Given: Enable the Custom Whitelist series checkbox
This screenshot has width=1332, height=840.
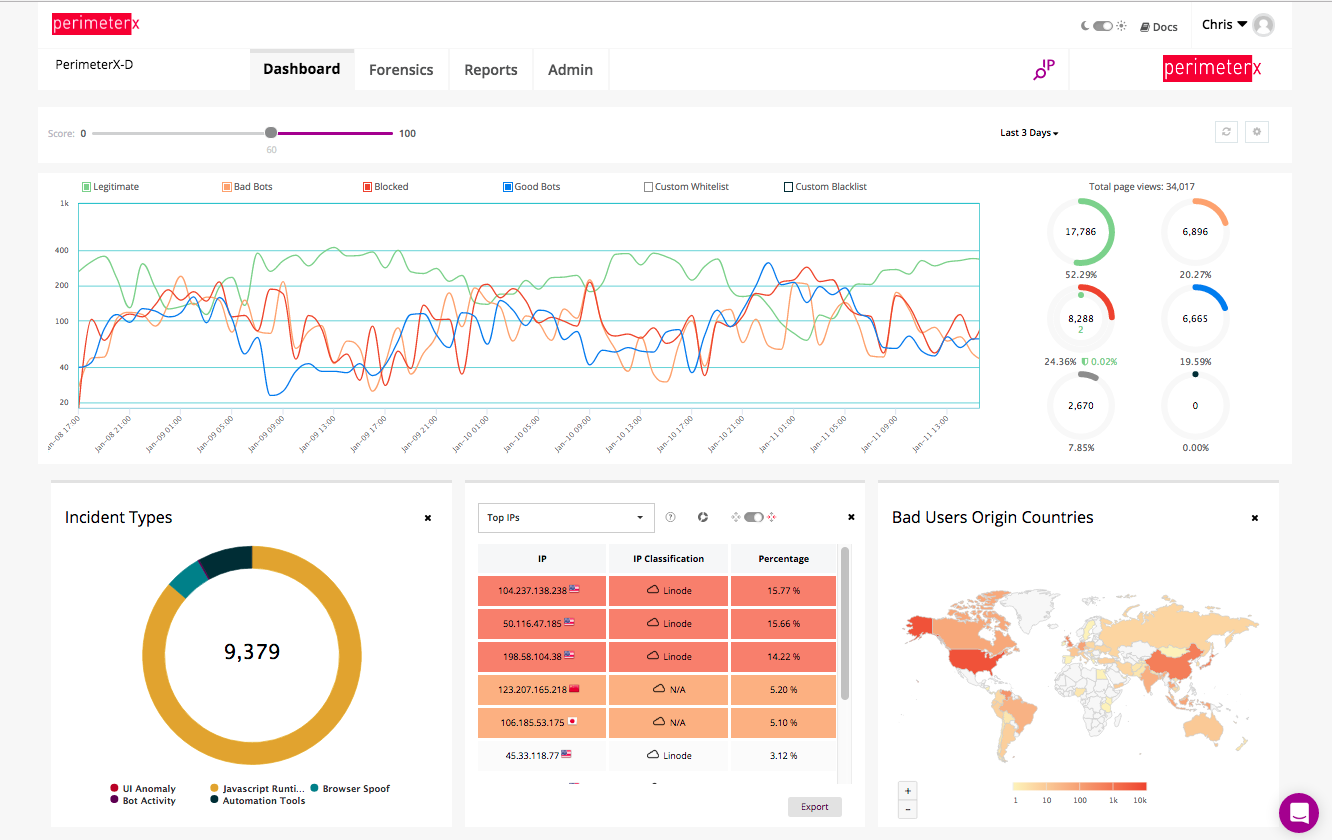Looking at the screenshot, I should coord(648,187).
